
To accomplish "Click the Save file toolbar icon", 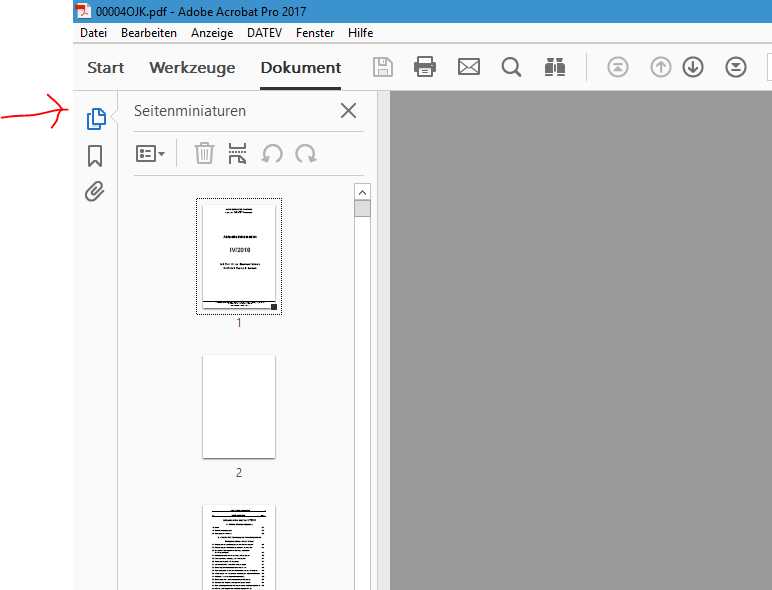I will point(383,67).
